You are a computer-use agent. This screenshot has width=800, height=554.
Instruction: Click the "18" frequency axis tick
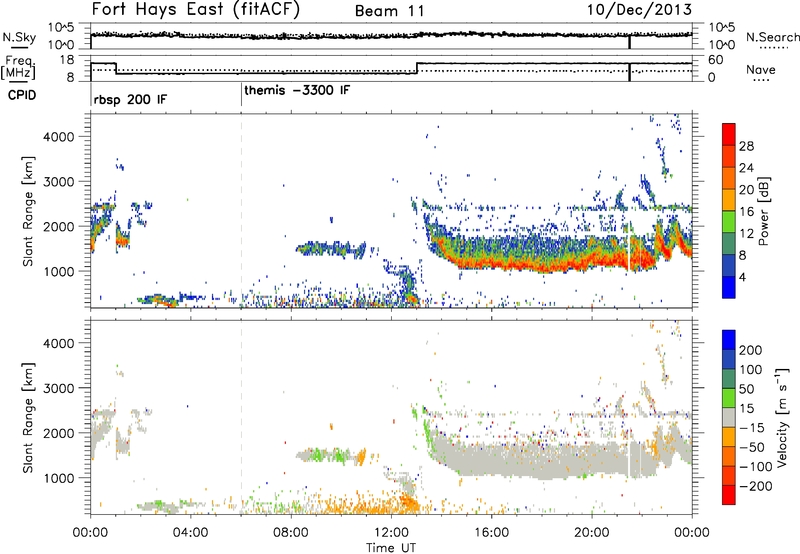pos(66,60)
